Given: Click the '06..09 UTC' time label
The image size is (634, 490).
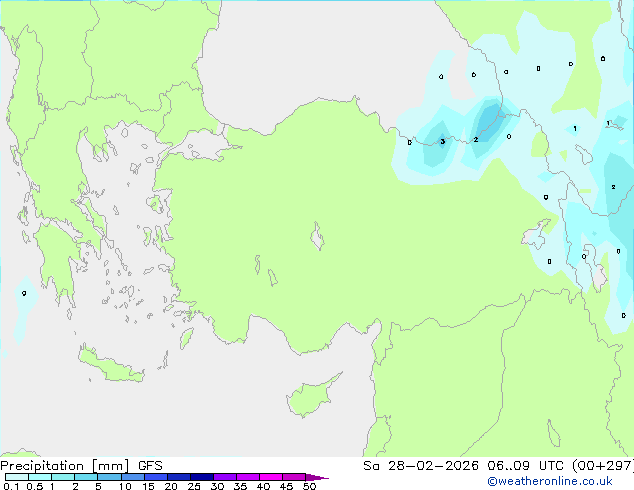Looking at the screenshot, I should click(x=524, y=466).
